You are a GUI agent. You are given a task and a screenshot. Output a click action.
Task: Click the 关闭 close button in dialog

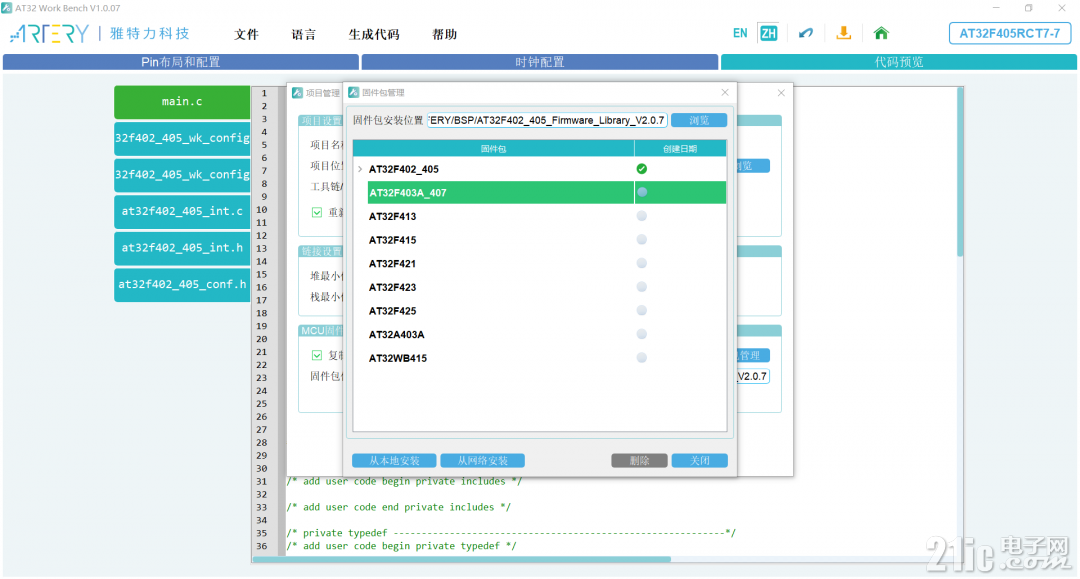coord(700,461)
